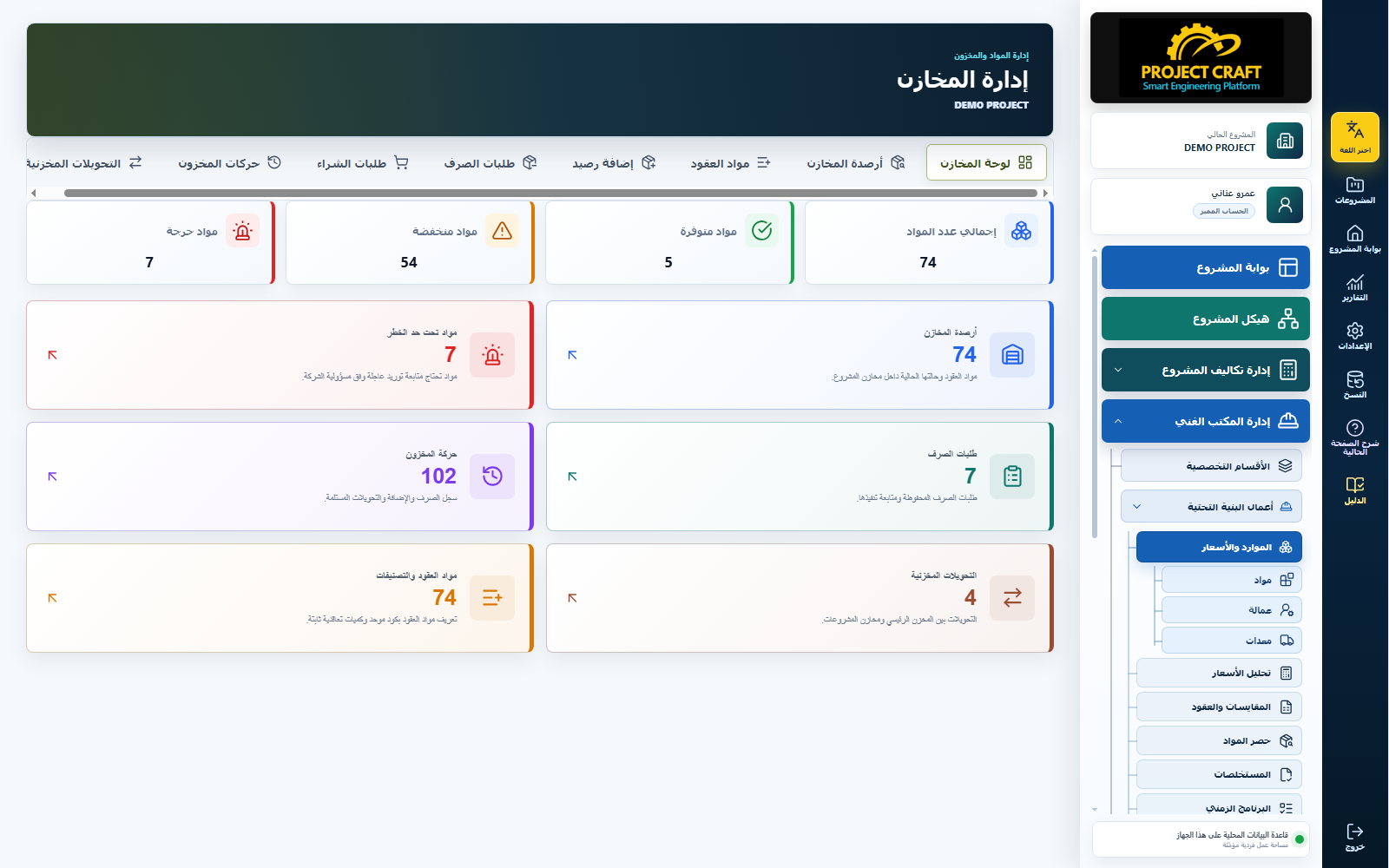Screen dimensions: 1389x868
Task: Open معدات sub-item
Action: coord(1232,641)
